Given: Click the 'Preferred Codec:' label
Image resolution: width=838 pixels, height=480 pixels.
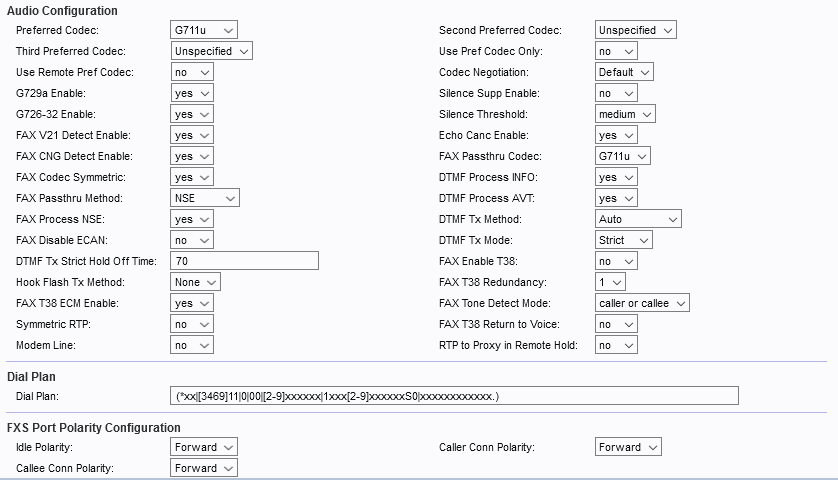Looking at the screenshot, I should (57, 30).
